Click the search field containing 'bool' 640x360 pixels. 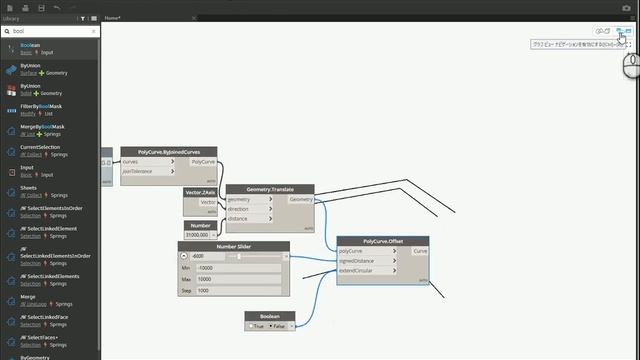50,31
